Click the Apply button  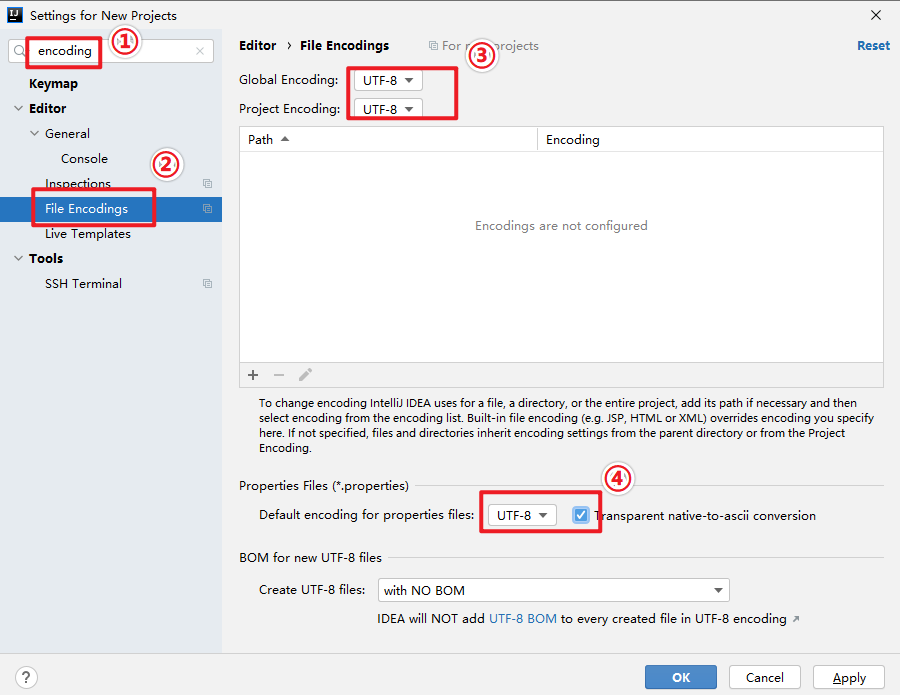tap(849, 677)
